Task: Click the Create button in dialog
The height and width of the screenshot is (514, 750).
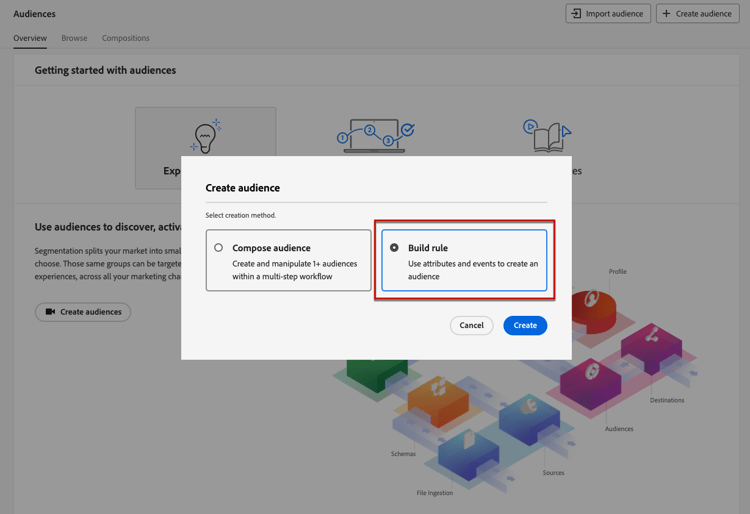Action: pos(525,325)
